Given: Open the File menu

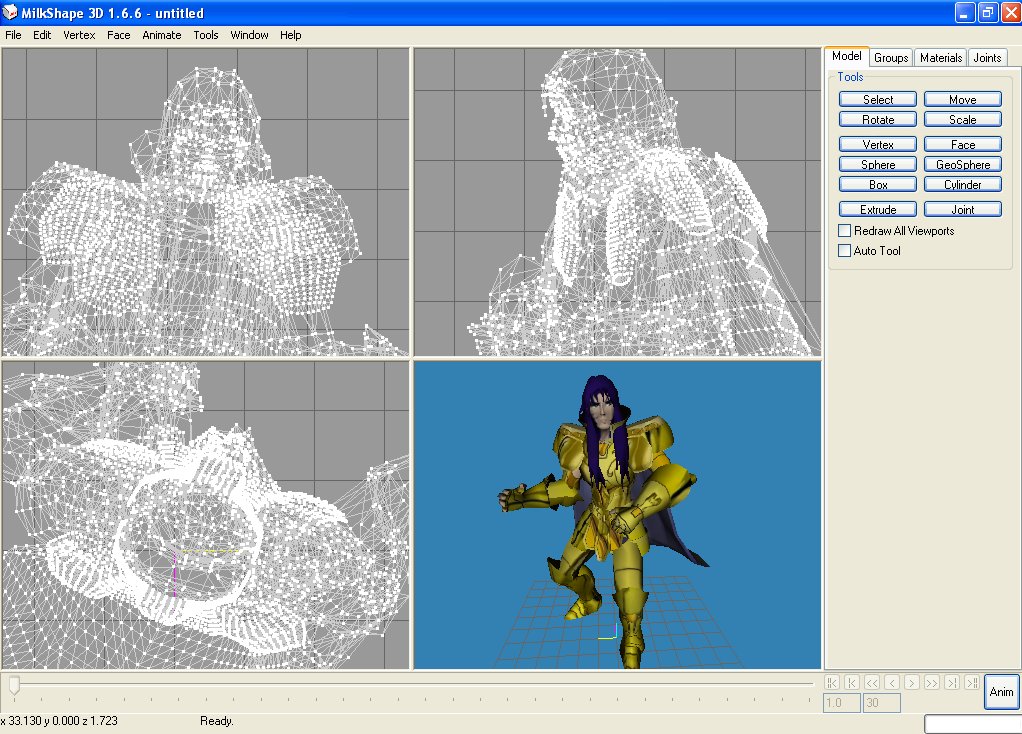Looking at the screenshot, I should [13, 35].
